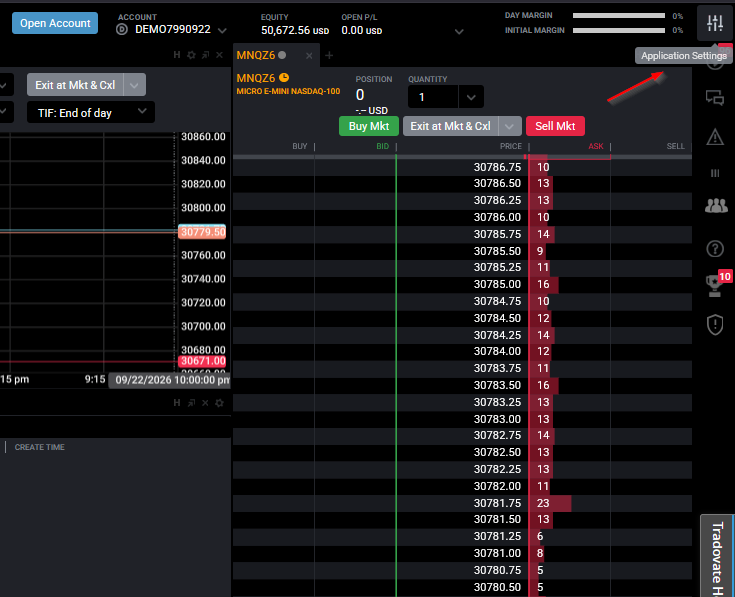Viewport: 735px width, 597px height.
Task: Click the SELL column header
Action: click(x=675, y=146)
